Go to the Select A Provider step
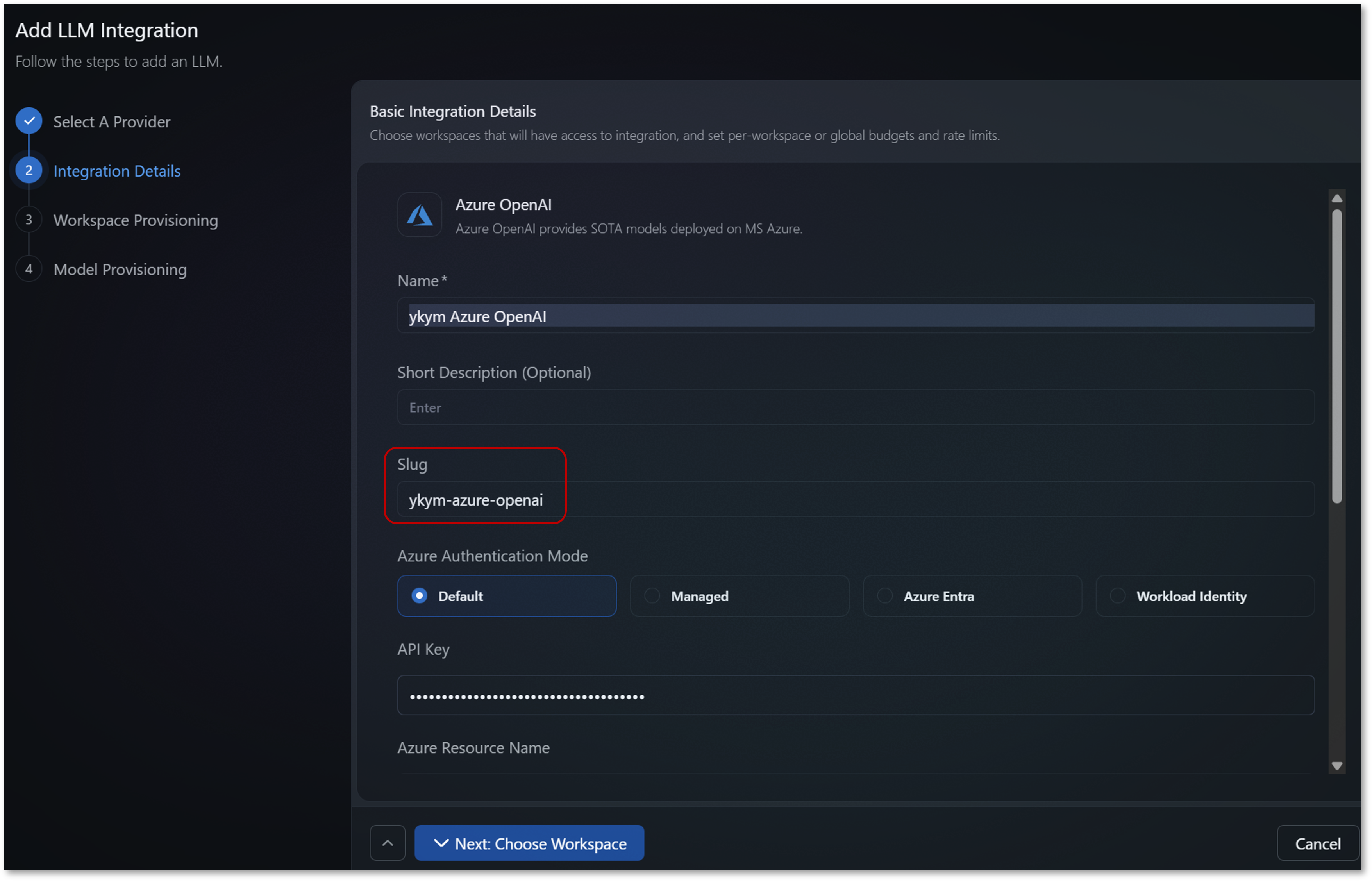The image size is (1372, 881). (x=112, y=121)
